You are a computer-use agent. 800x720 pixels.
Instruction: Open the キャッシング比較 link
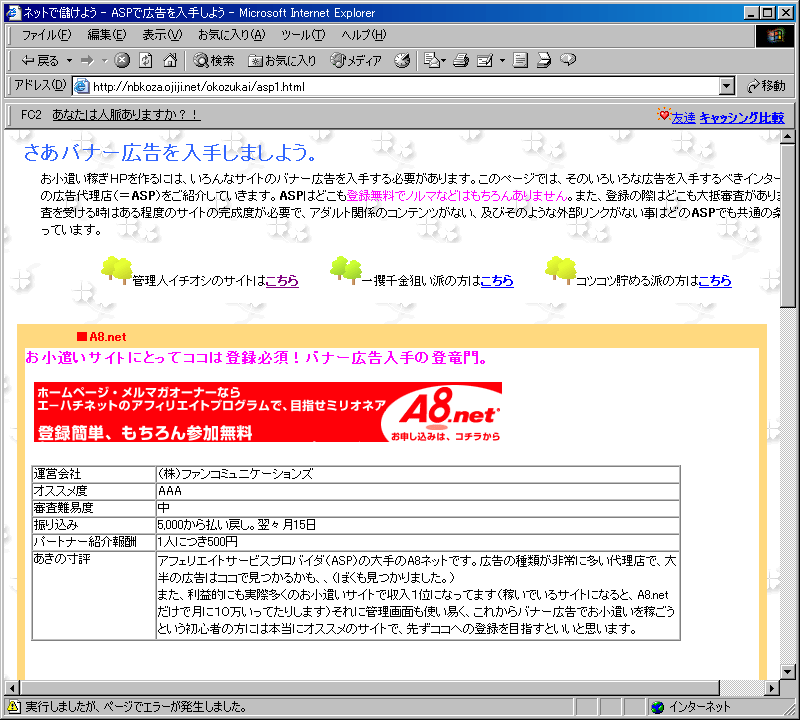pos(742,118)
